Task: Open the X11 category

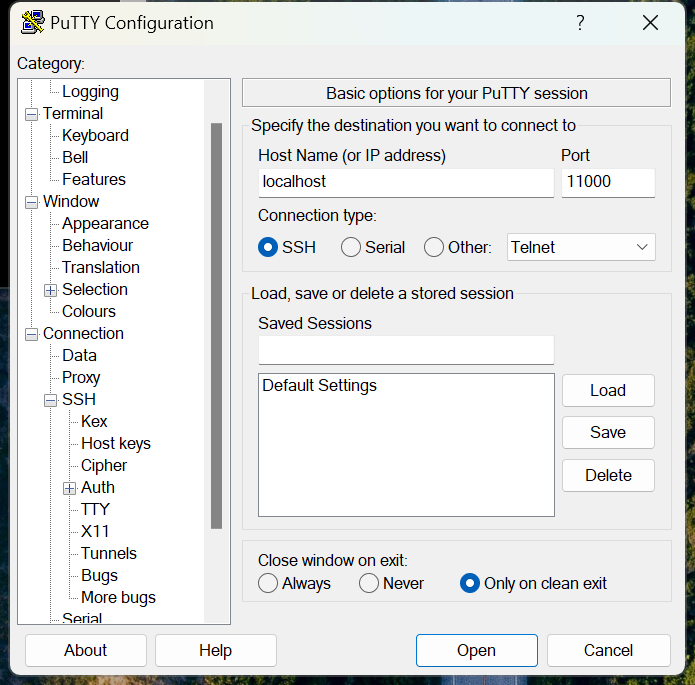Action: pyautogui.click(x=95, y=532)
